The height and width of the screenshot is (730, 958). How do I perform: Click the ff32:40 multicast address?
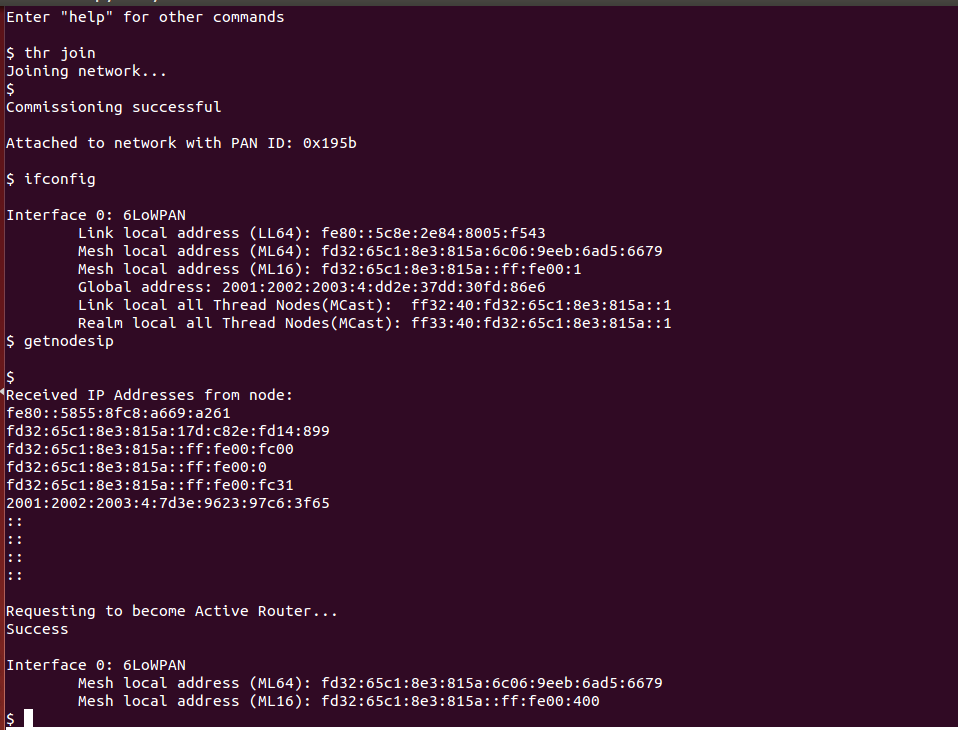tap(541, 305)
